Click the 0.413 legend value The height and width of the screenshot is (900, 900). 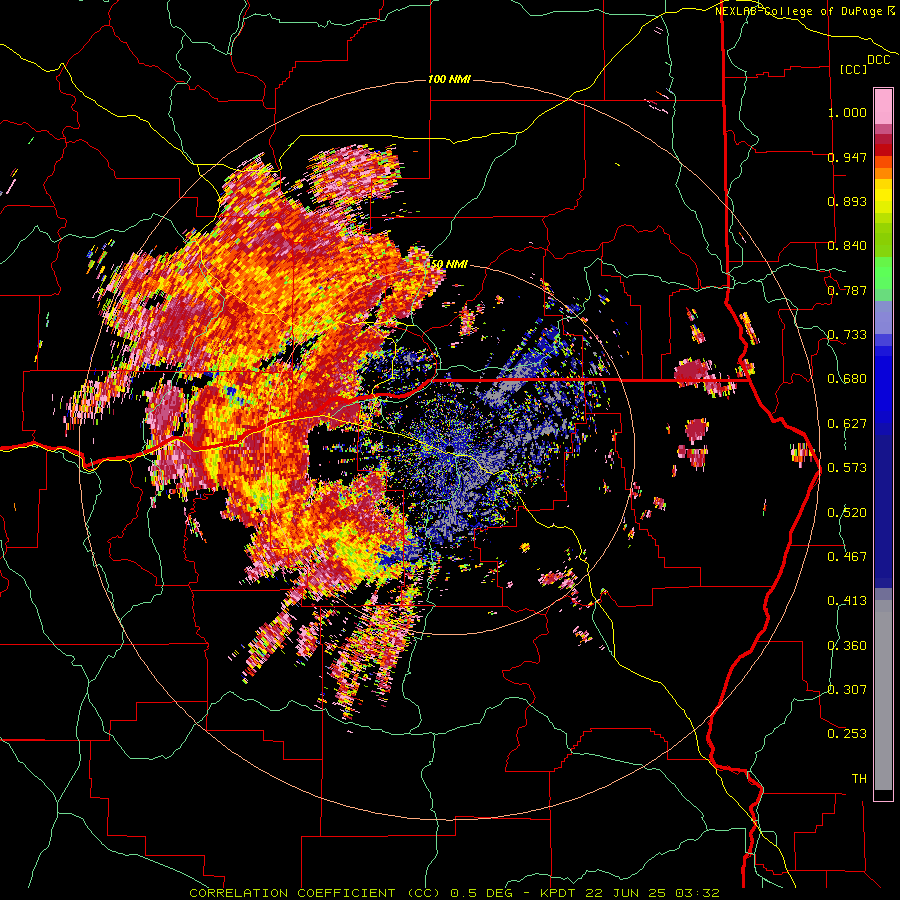847,601
